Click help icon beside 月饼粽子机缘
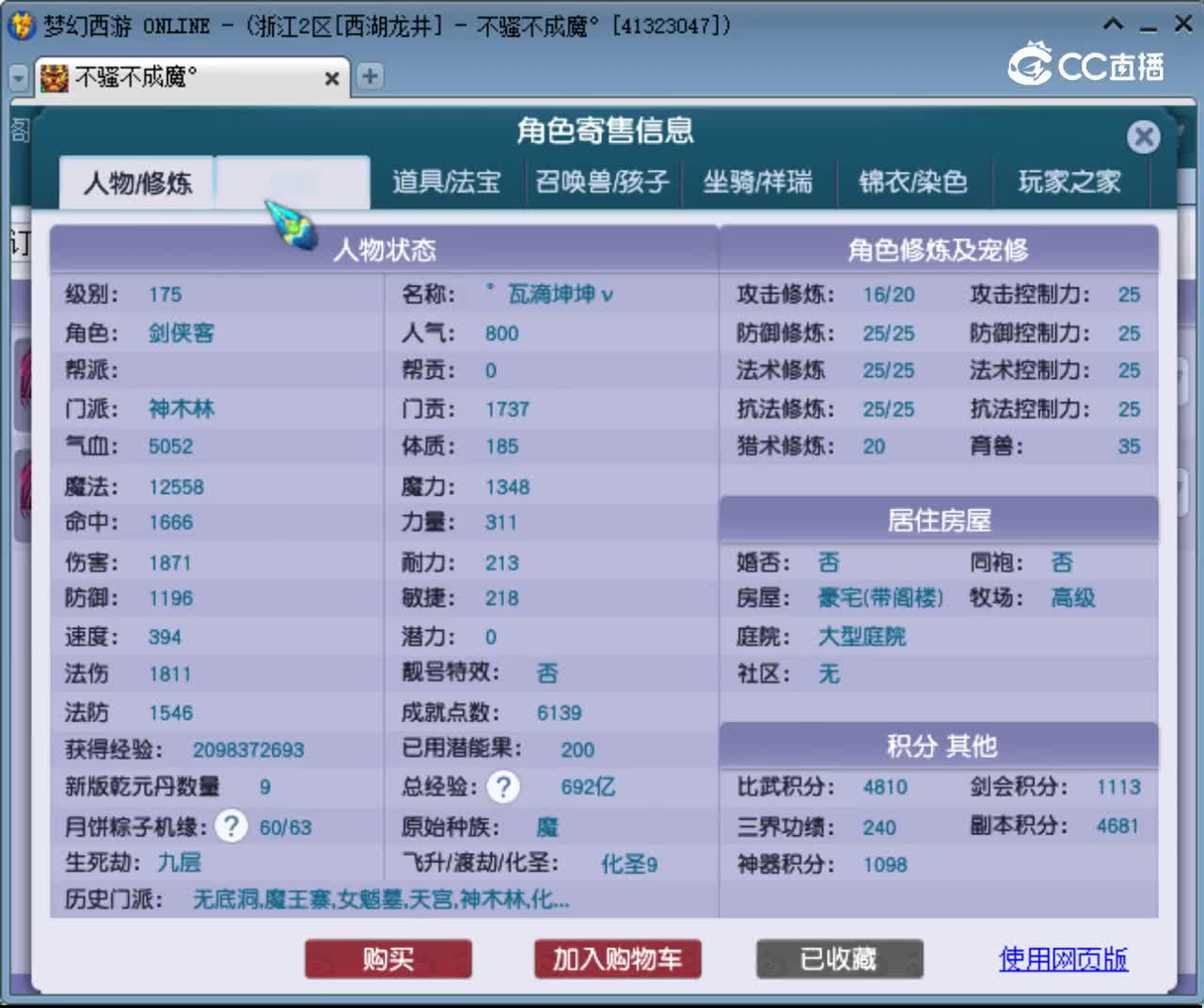Image resolution: width=1204 pixels, height=1008 pixels. pyautogui.click(x=230, y=827)
